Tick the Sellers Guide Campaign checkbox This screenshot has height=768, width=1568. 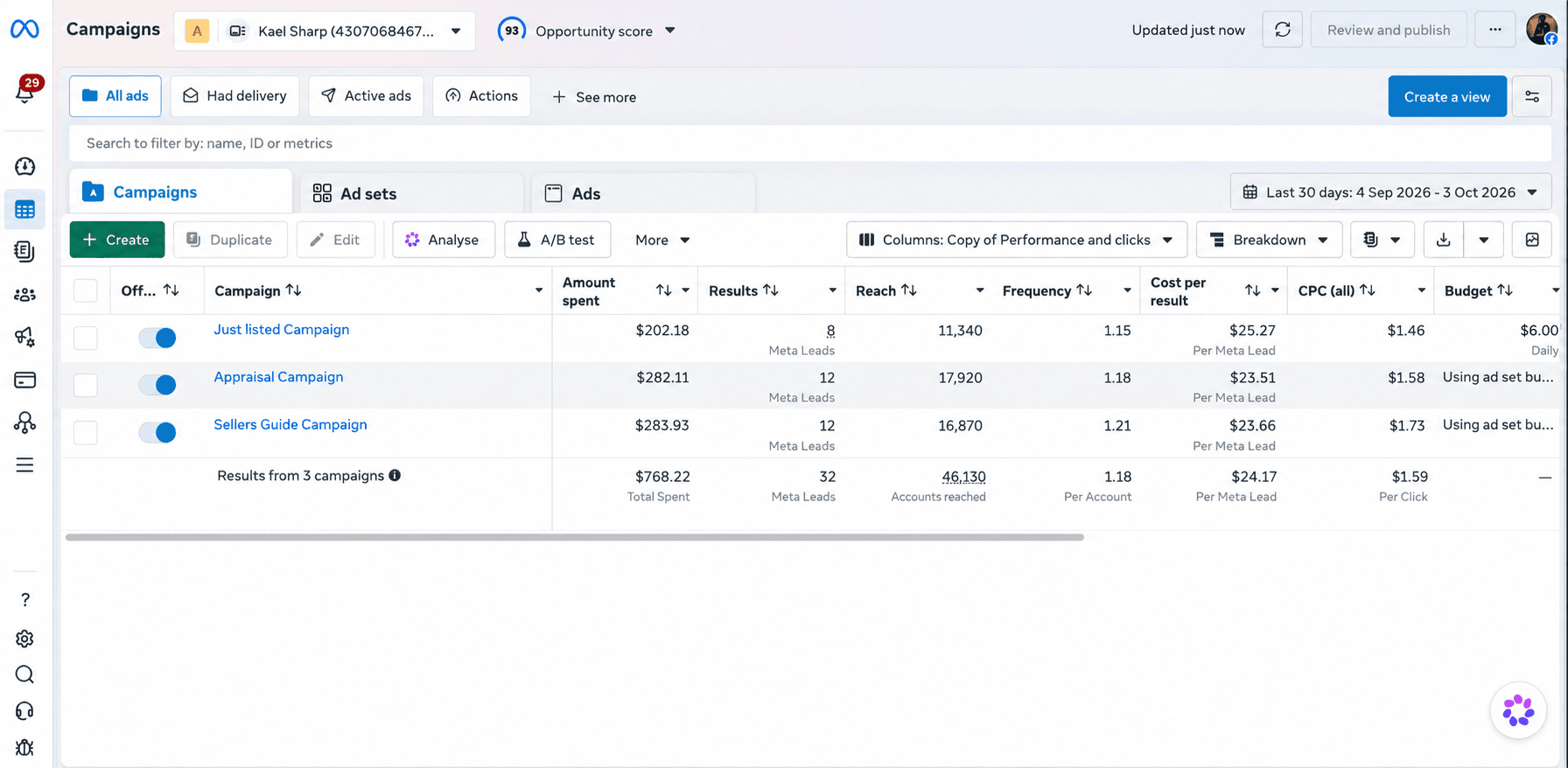tap(86, 432)
